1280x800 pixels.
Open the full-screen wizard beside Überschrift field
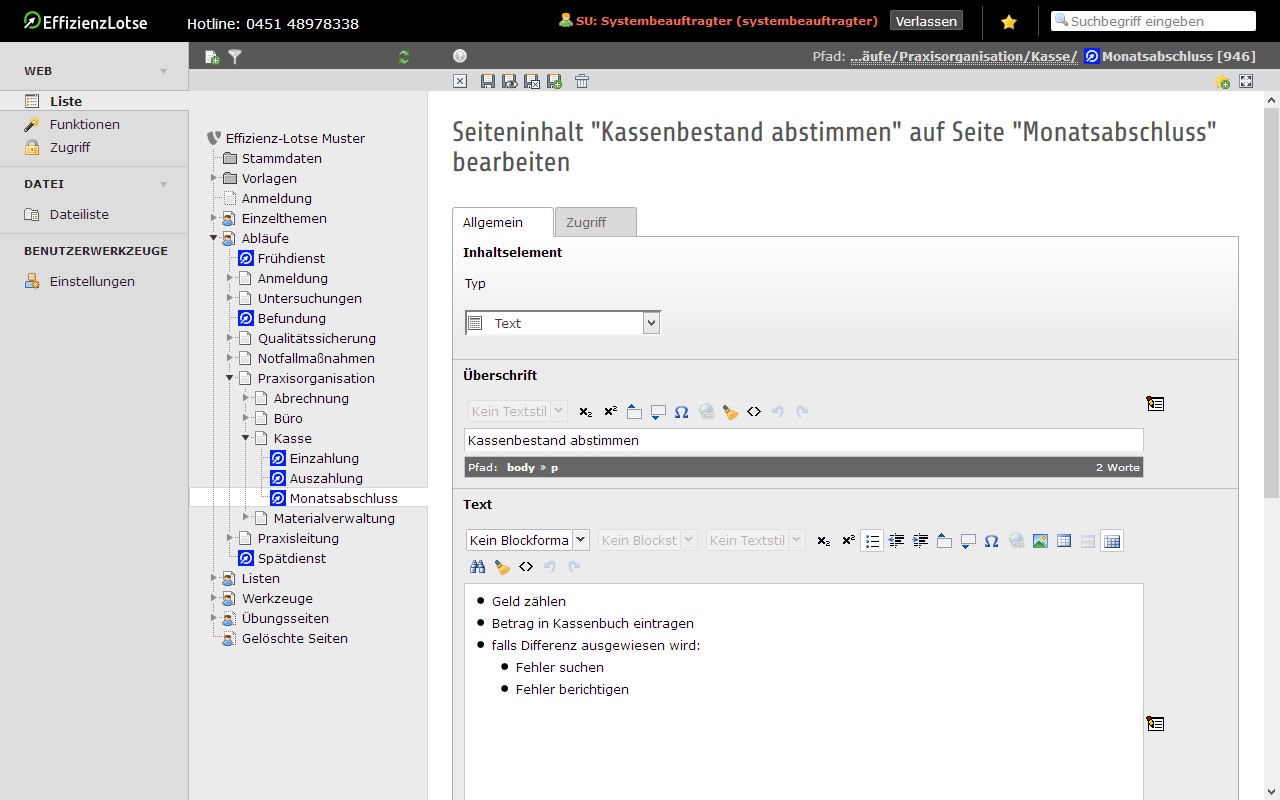(1155, 404)
